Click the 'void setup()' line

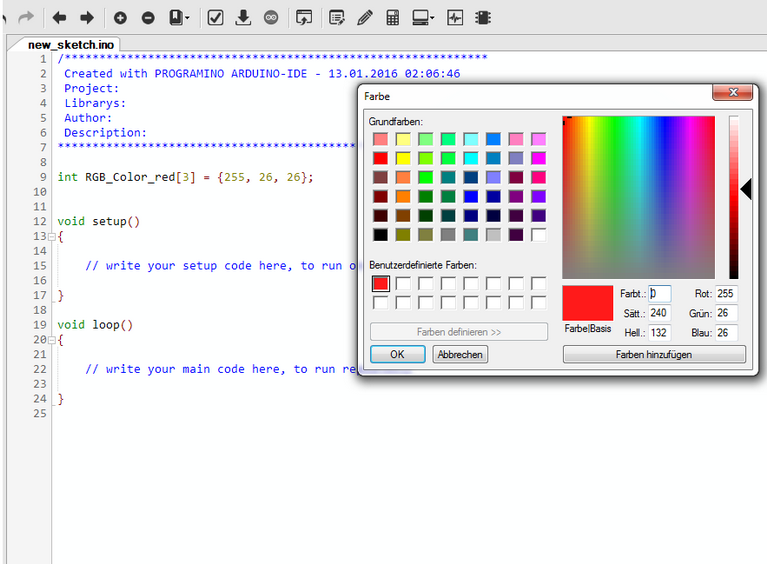[x=98, y=222]
